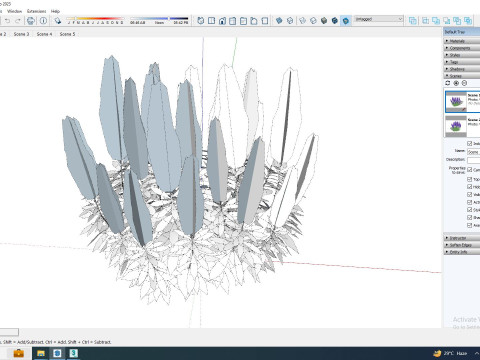This screenshot has width=480, height=360.
Task: Click the scene Description input field
Action: (473, 160)
